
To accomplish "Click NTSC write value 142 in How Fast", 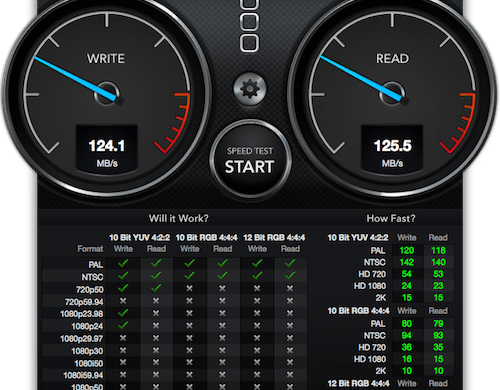I will (x=407, y=262).
